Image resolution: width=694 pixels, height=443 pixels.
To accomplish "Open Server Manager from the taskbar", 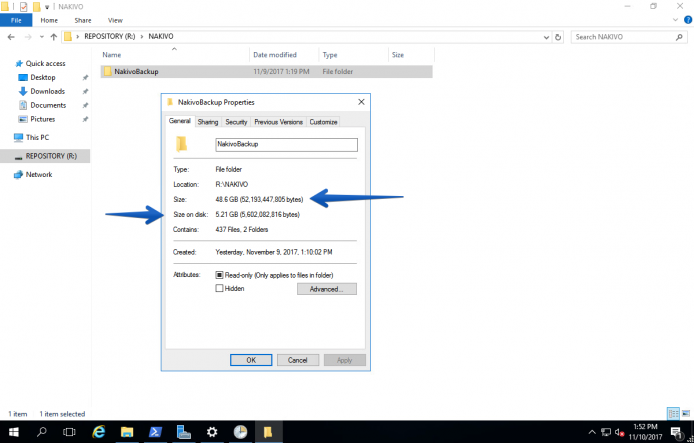I will click(x=183, y=432).
